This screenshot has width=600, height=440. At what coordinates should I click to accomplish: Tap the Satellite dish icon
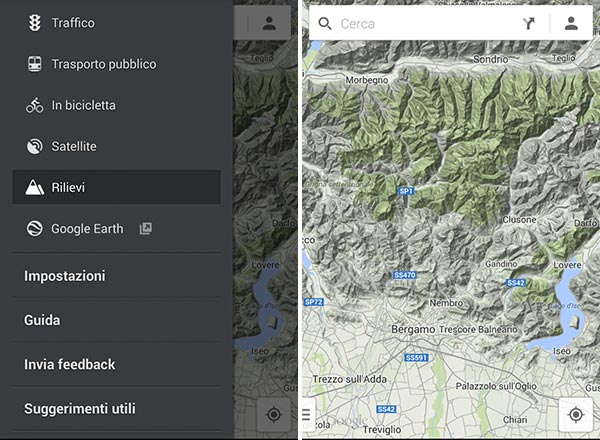pyautogui.click(x=35, y=146)
